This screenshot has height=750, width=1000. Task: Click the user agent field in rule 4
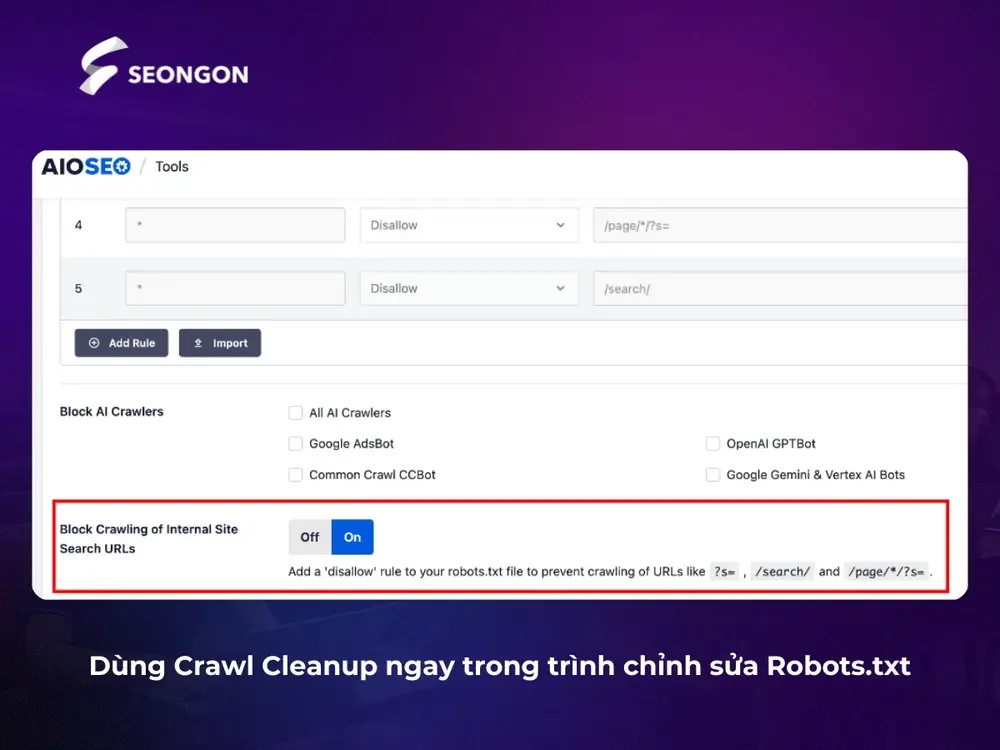(235, 225)
